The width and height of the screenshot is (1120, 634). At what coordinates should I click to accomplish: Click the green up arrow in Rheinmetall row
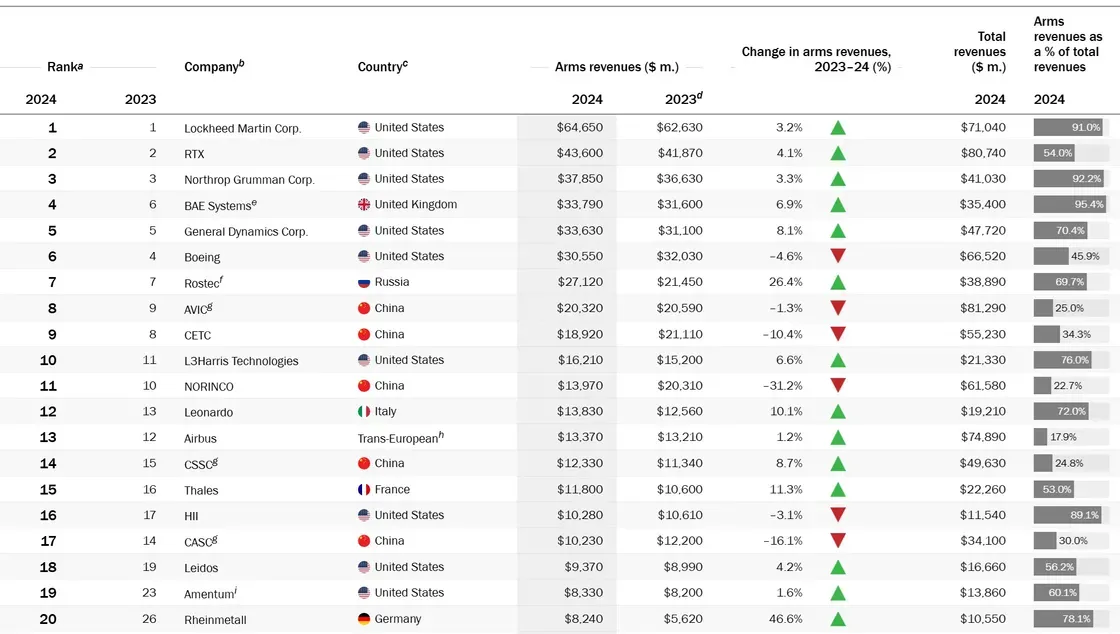(838, 619)
